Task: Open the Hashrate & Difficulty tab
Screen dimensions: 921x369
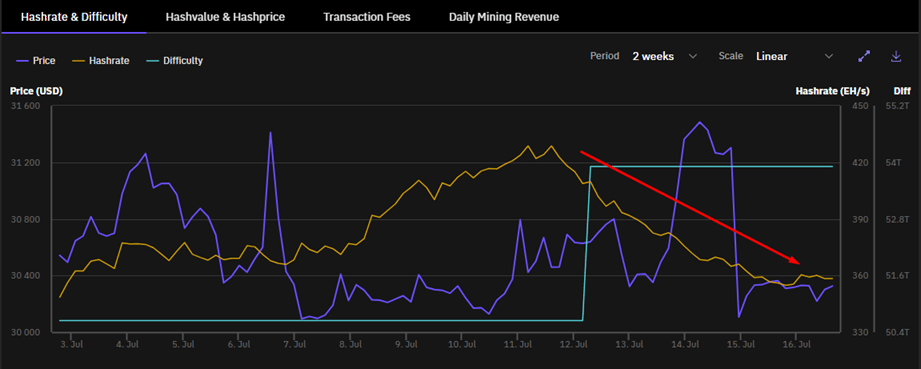Action: point(74,17)
